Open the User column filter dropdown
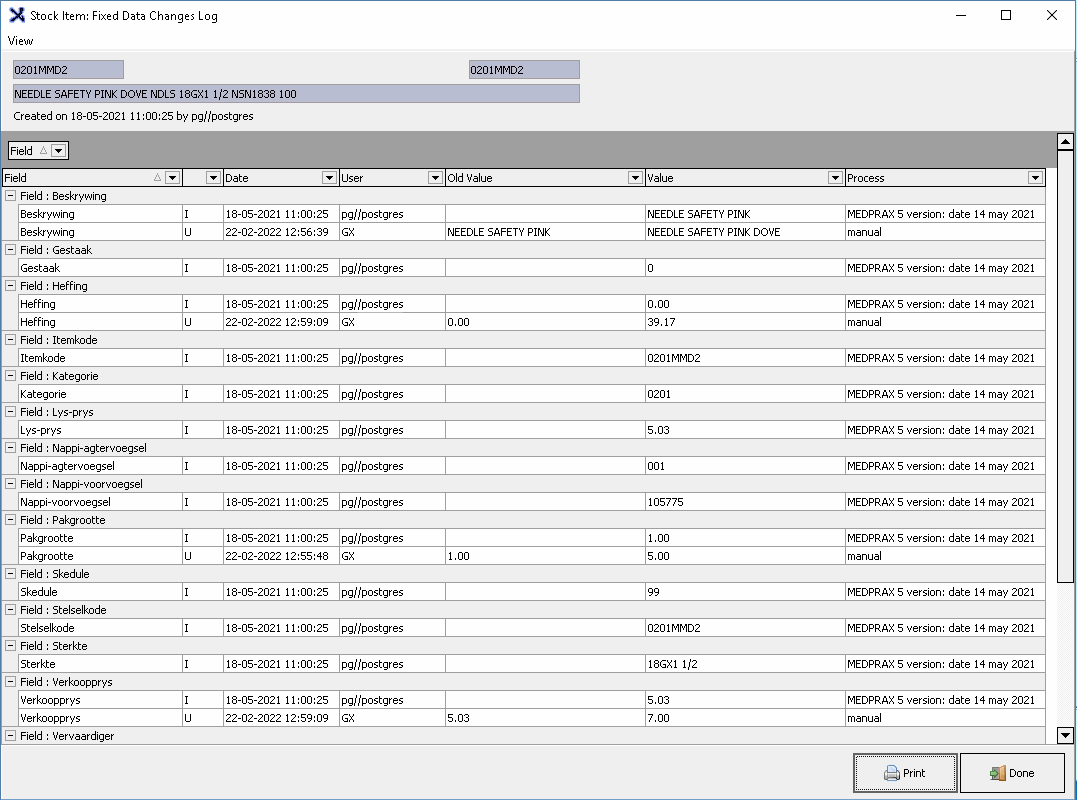The image size is (1077, 800). coord(435,178)
